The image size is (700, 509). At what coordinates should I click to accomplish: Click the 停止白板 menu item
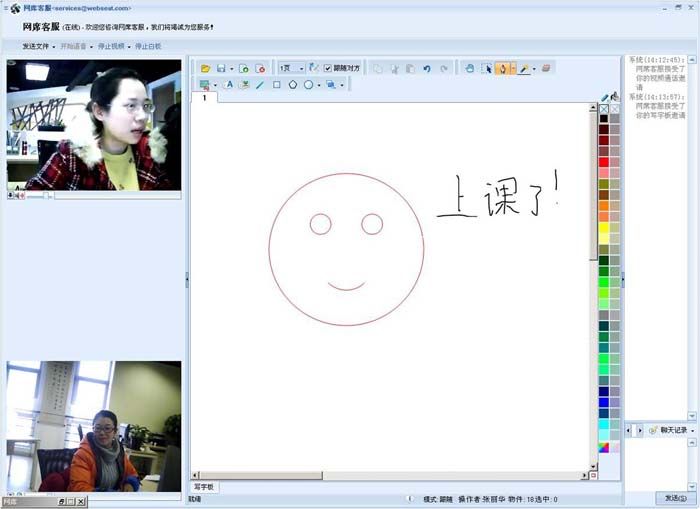pos(148,46)
